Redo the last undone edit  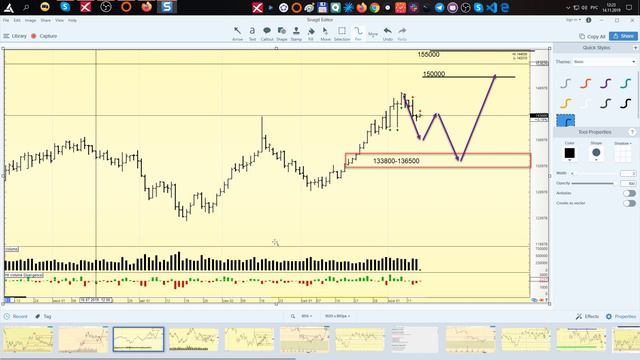click(x=402, y=33)
